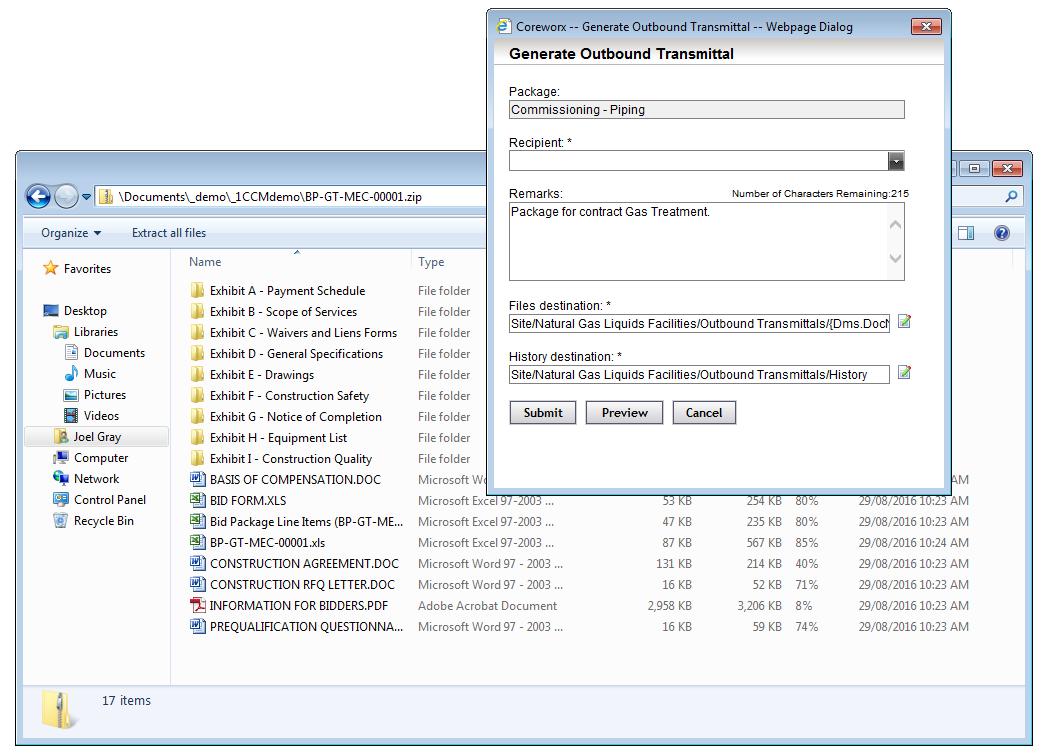
Task: Click the Explorer search magnifier icon
Action: point(1011,196)
